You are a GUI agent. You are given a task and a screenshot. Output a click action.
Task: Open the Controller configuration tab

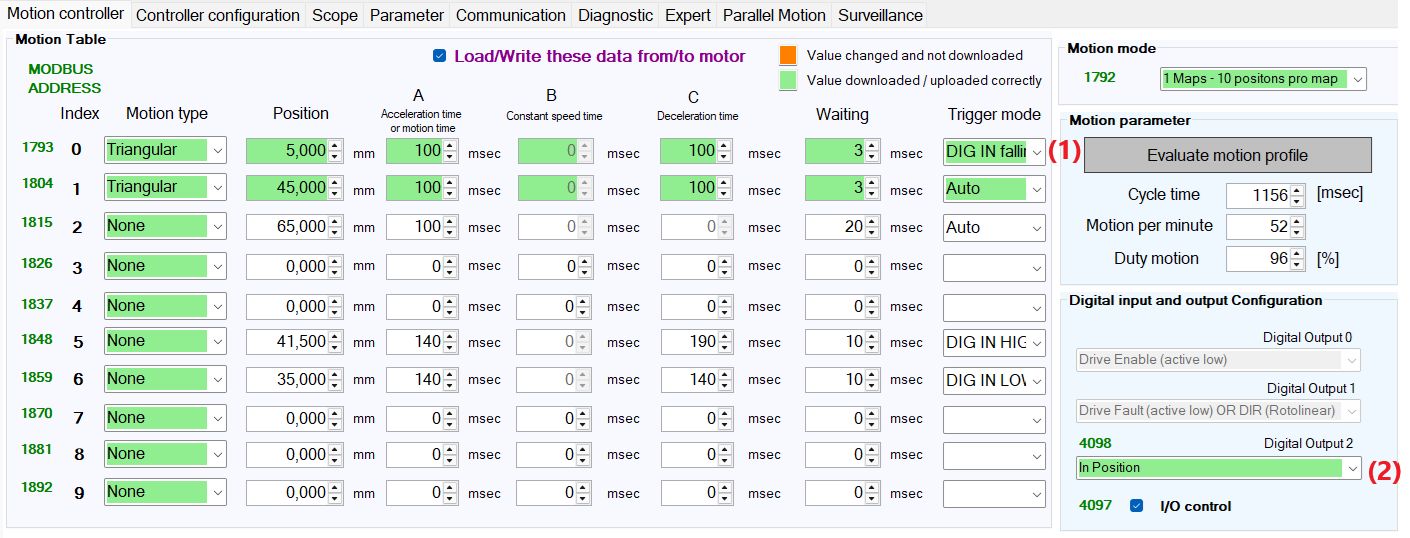[x=217, y=15]
